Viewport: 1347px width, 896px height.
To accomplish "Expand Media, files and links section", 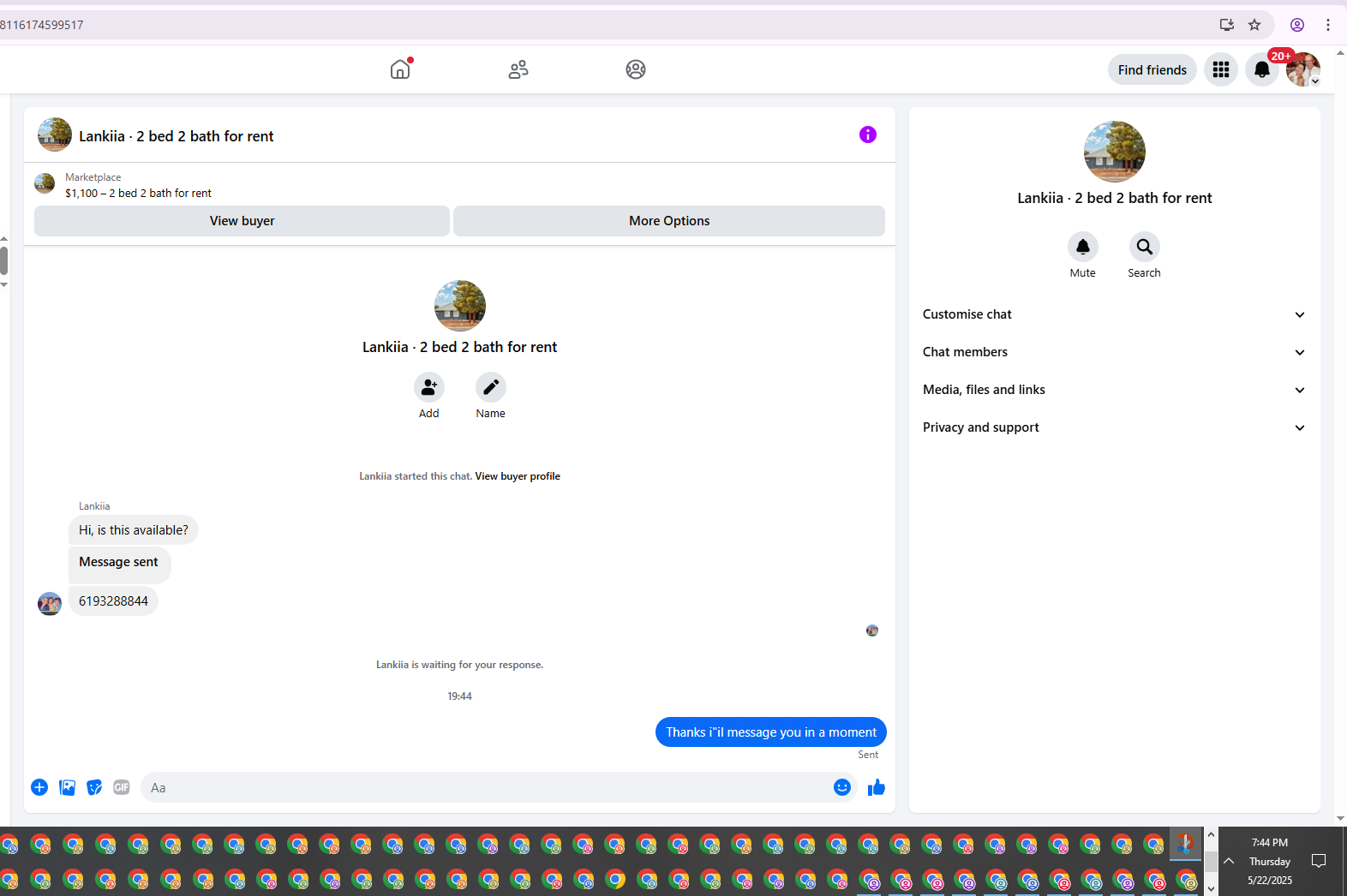I will pos(1115,390).
